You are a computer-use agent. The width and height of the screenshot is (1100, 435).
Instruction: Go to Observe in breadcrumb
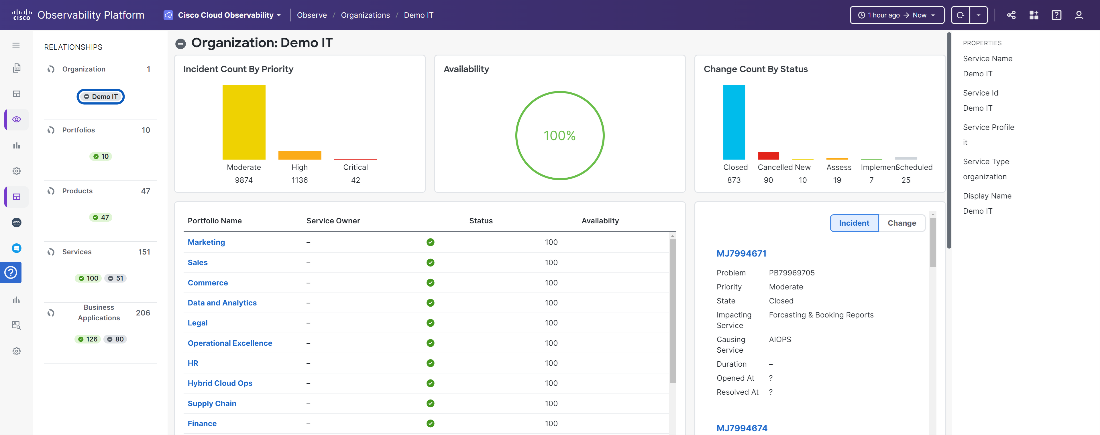click(x=314, y=15)
